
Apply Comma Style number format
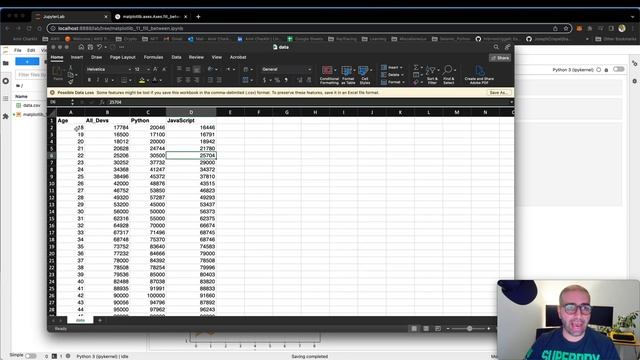286,80
